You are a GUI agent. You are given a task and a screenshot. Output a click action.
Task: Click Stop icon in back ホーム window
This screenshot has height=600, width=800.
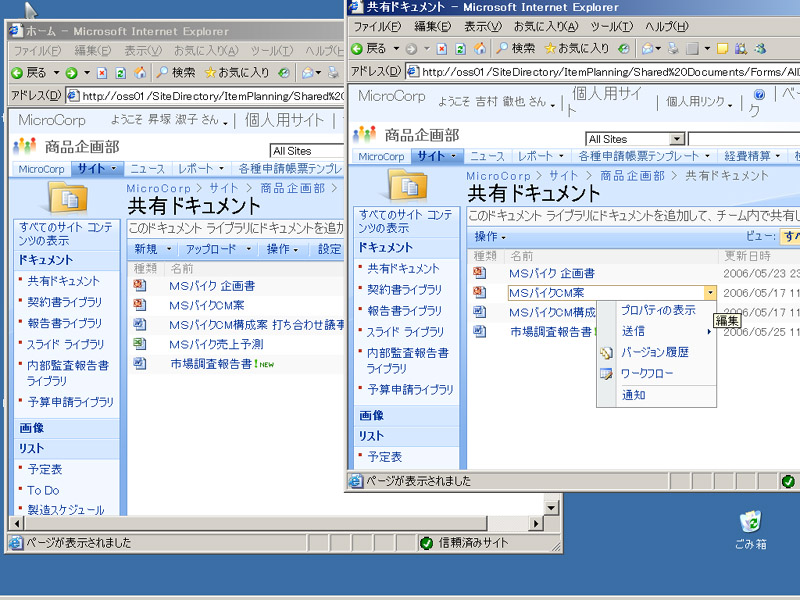tap(102, 73)
